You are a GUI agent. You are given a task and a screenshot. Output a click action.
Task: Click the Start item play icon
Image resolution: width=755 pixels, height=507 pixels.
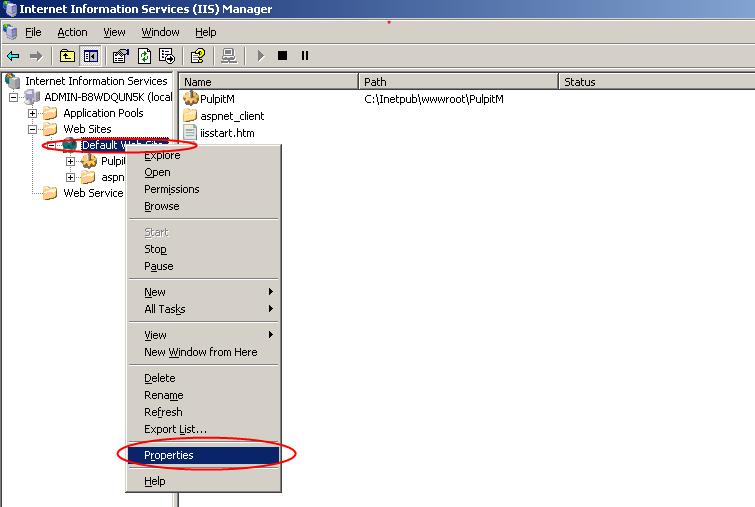(x=260, y=56)
